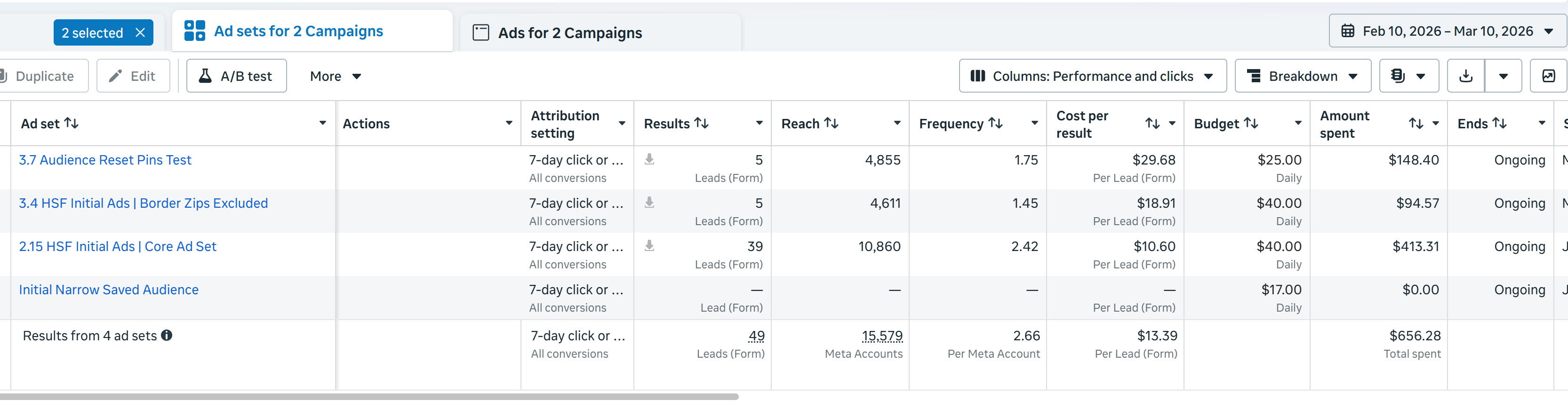The width and height of the screenshot is (1568, 408).
Task: Open the Breakdown dropdown
Action: click(1303, 76)
